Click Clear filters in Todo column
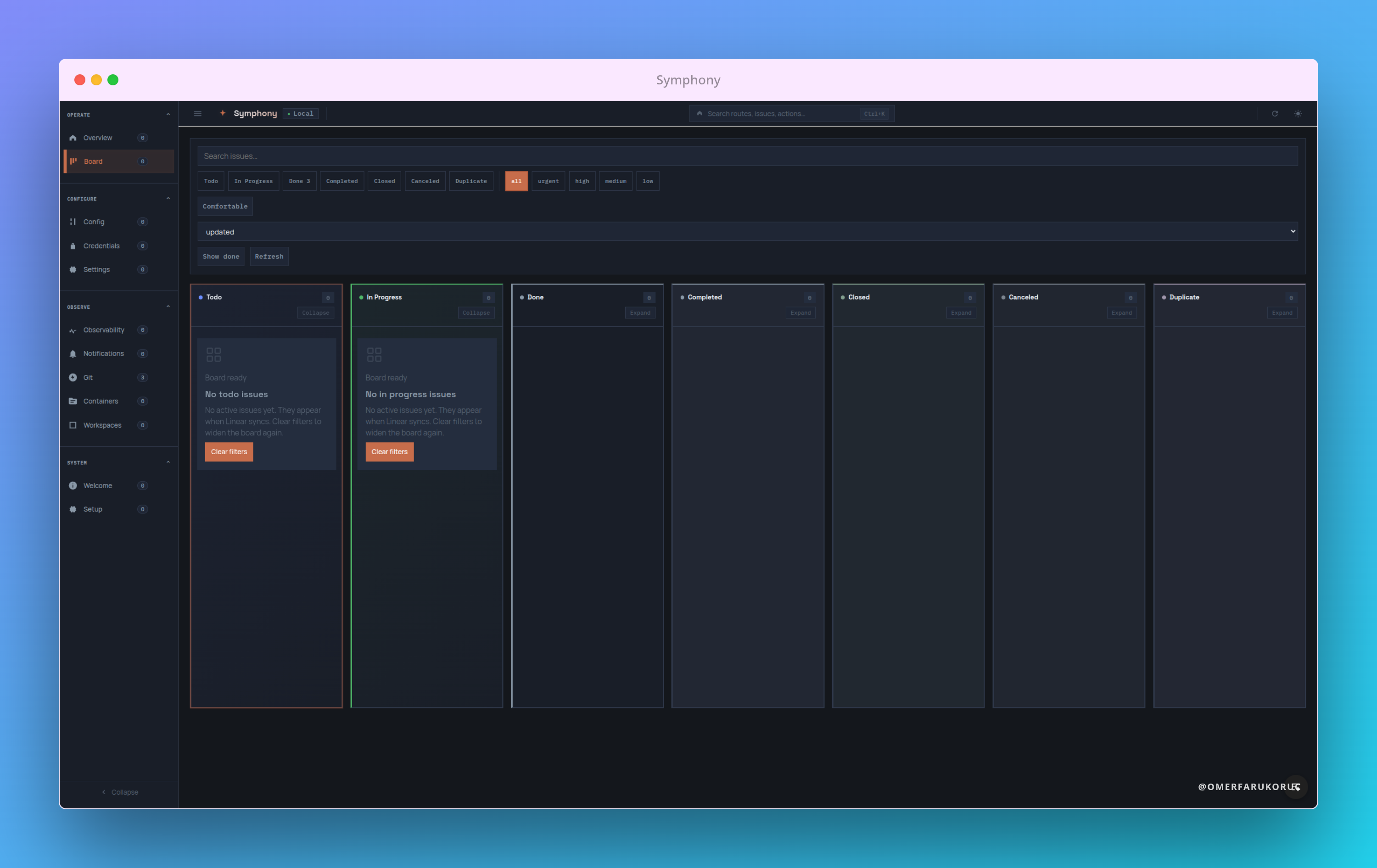This screenshot has width=1377, height=868. coord(229,452)
